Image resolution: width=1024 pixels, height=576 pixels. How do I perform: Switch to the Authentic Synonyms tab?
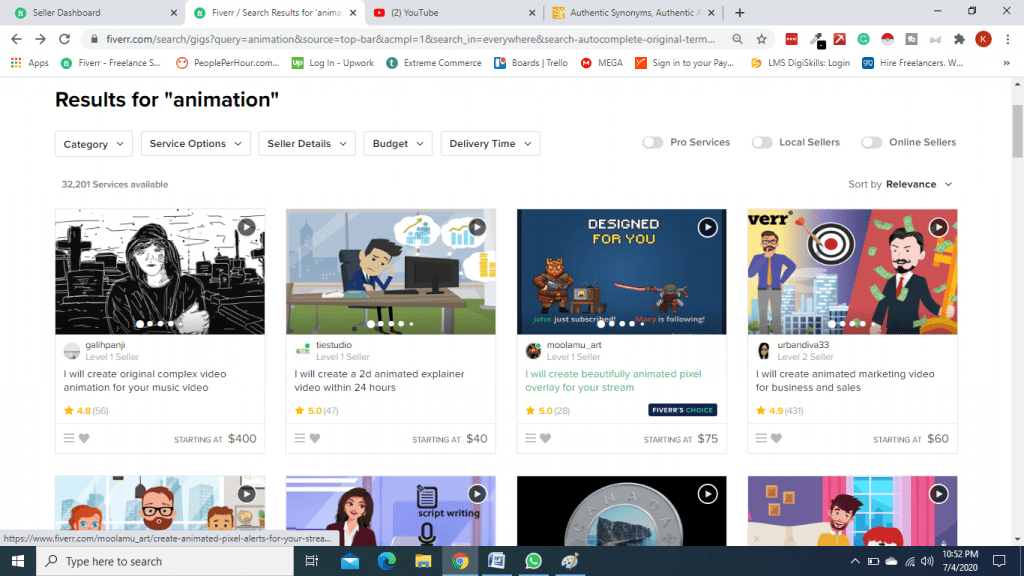click(x=633, y=12)
